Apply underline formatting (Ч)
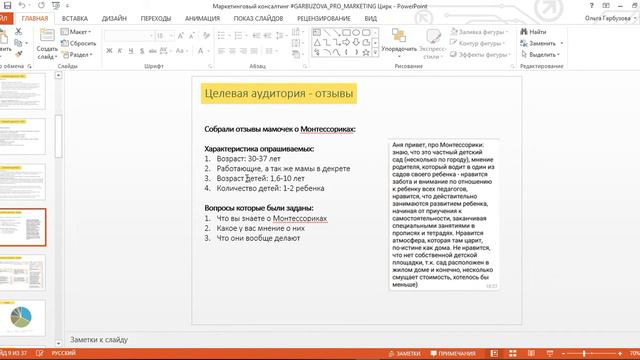This screenshot has height=360, width=640. 131,51
